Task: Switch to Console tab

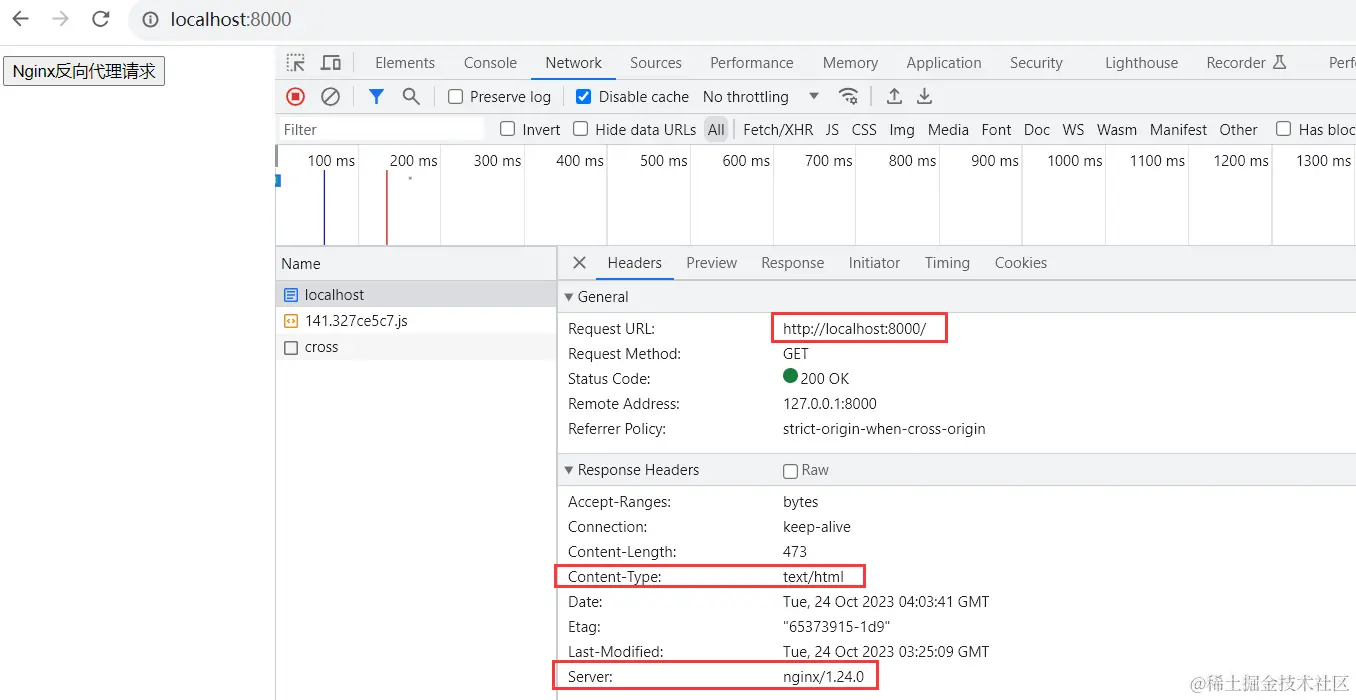Action: [490, 63]
